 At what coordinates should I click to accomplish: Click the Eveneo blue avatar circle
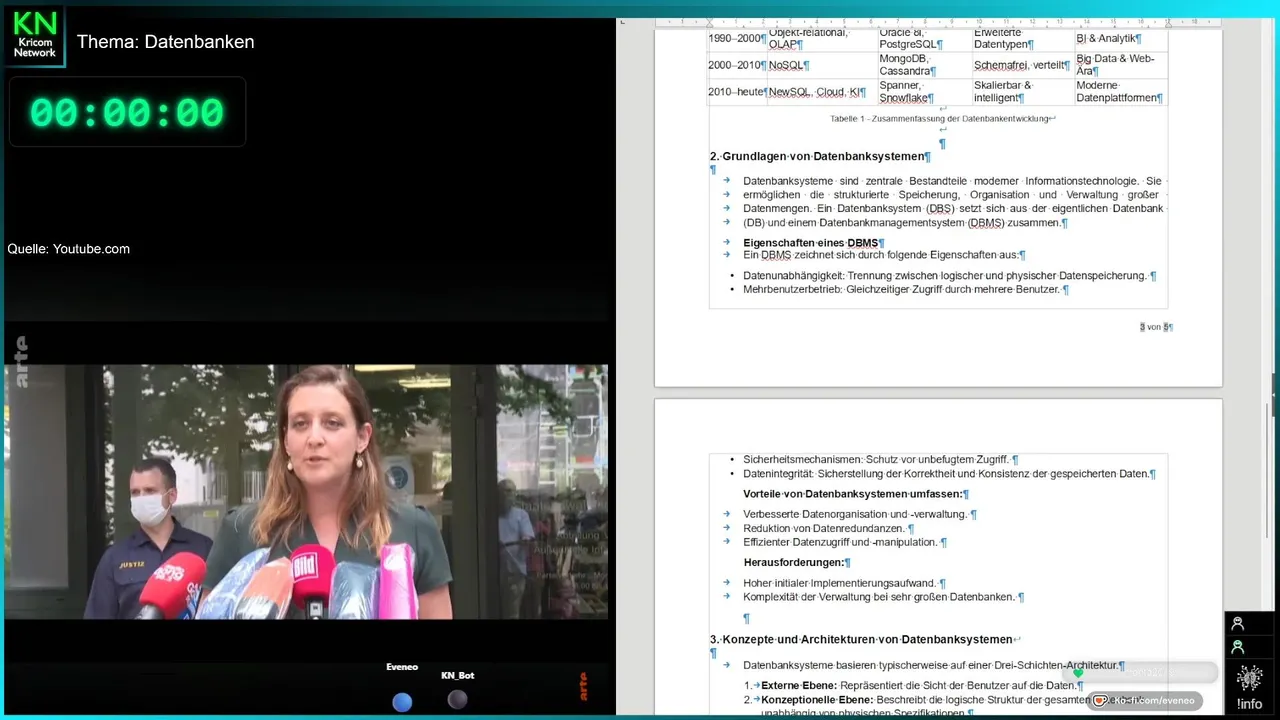coord(402,702)
